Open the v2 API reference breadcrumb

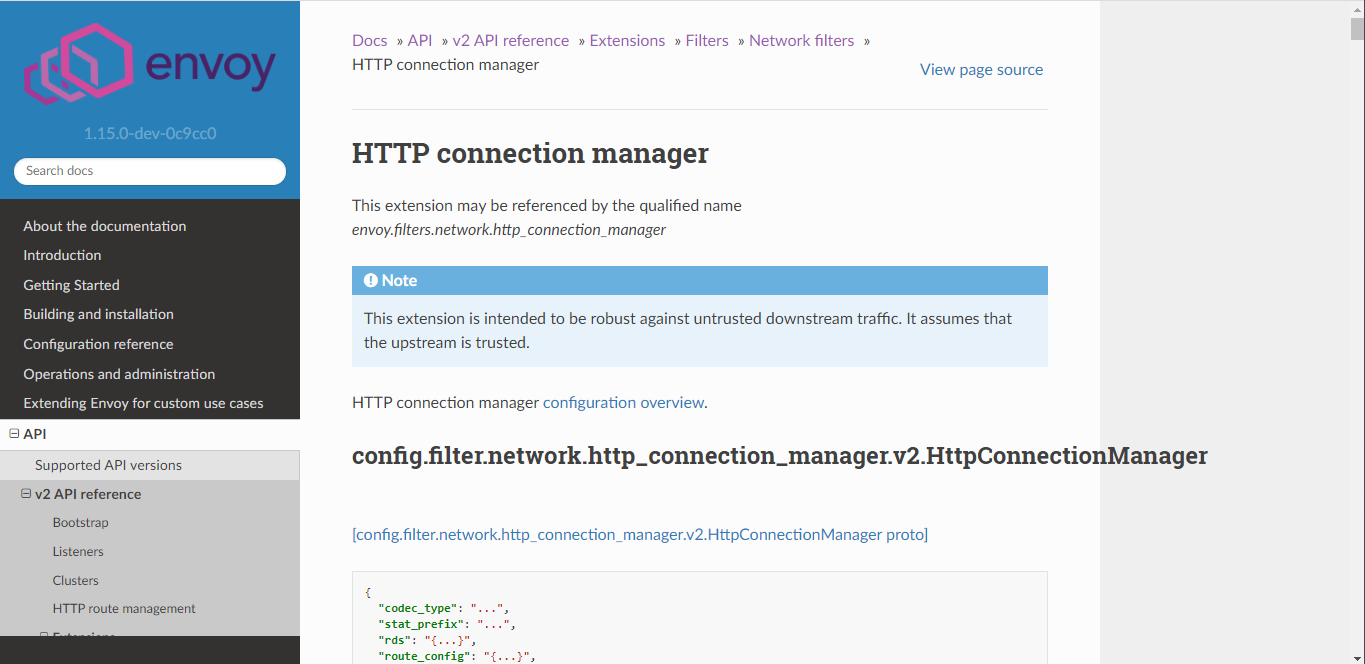pos(510,41)
